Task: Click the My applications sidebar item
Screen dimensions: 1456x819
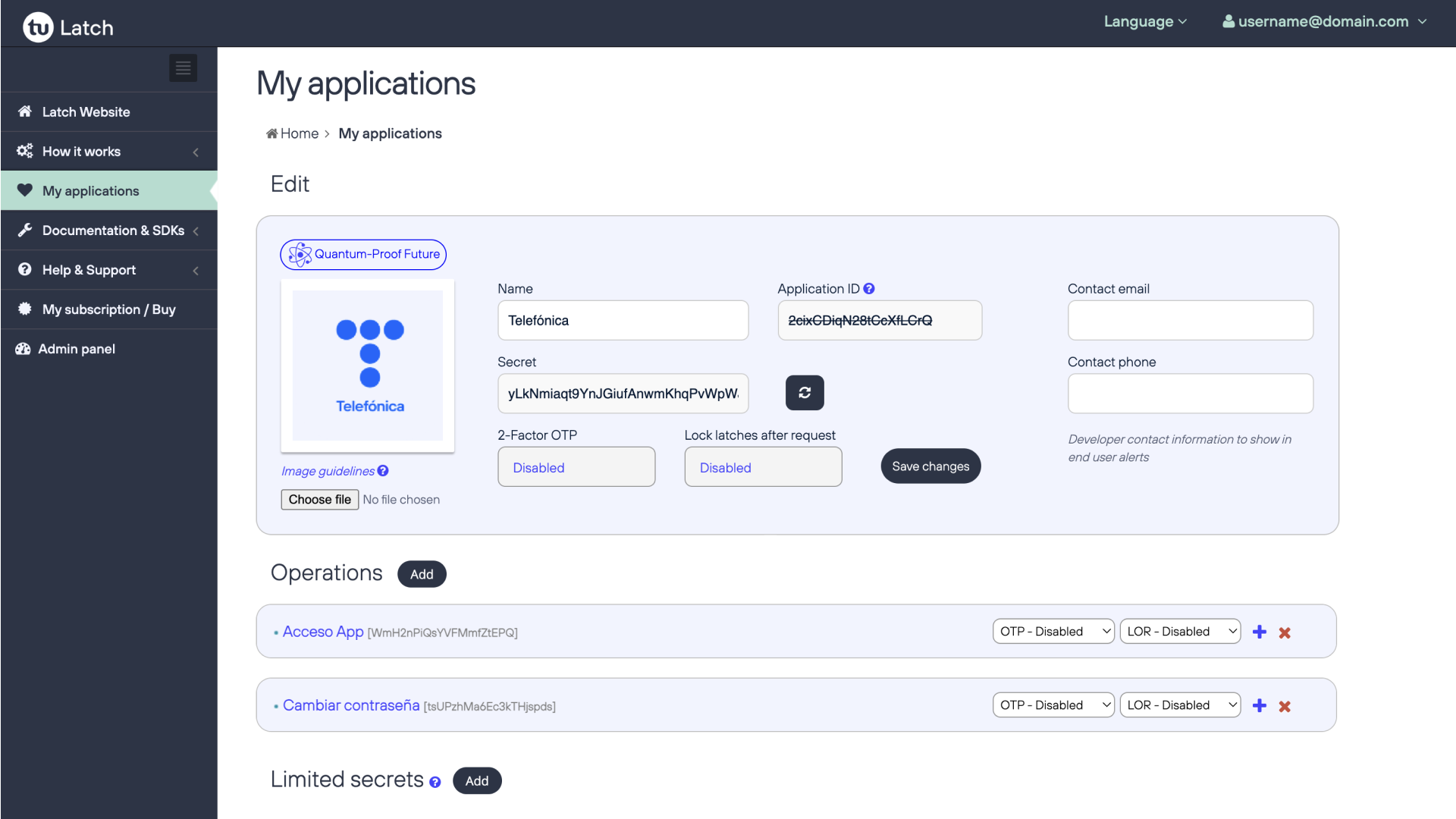Action: pos(90,190)
